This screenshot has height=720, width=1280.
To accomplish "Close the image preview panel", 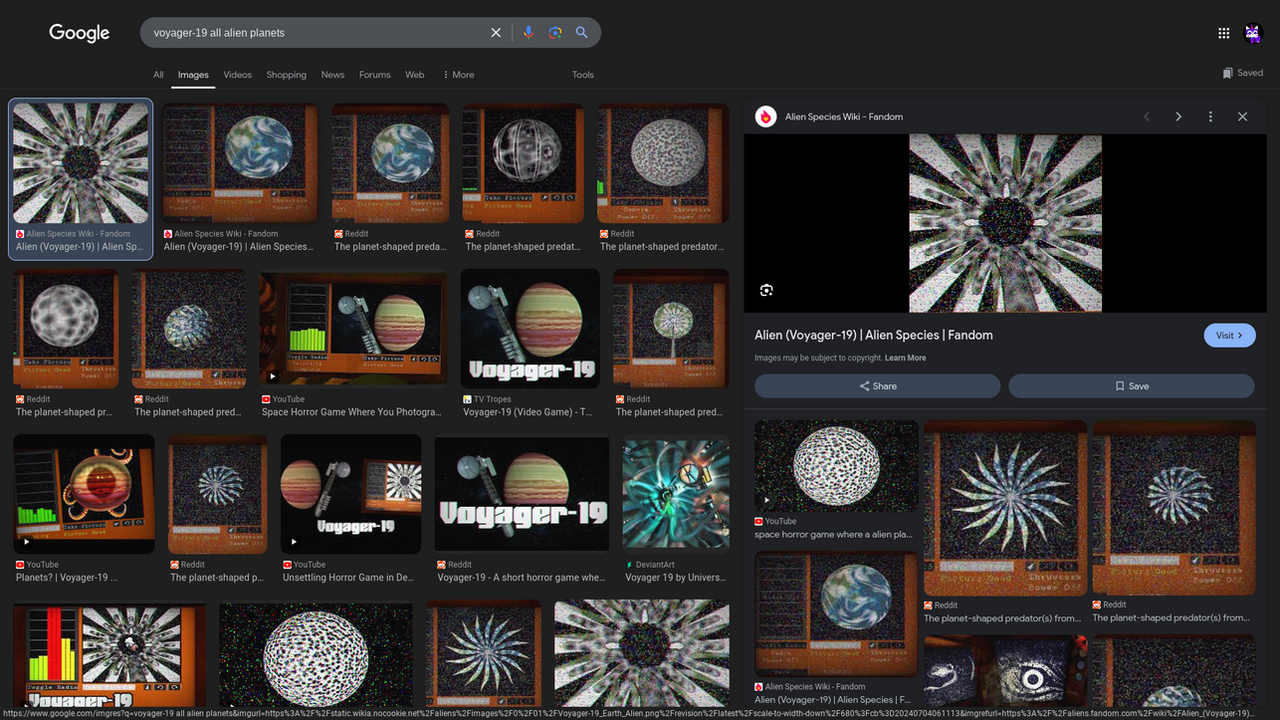I will (1243, 117).
